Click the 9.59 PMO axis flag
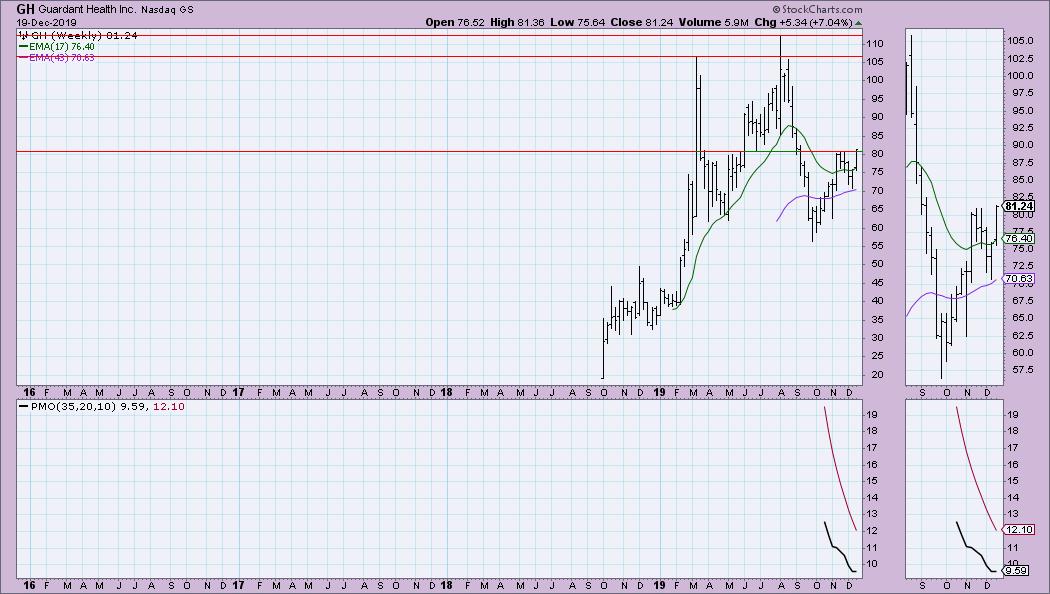Screen dimensions: 1050x594 [x=1017, y=571]
